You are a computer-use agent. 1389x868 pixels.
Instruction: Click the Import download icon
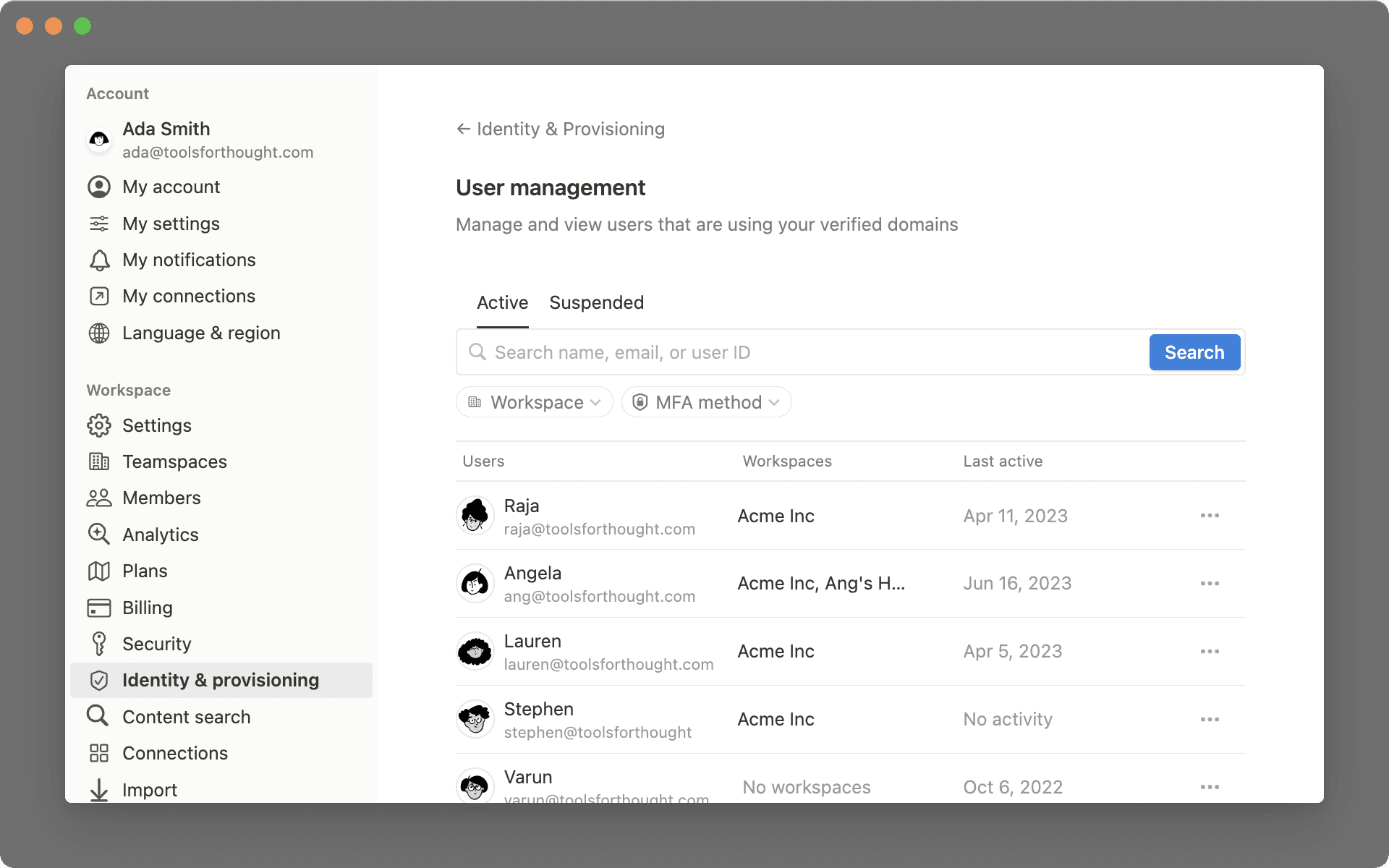coord(99,789)
